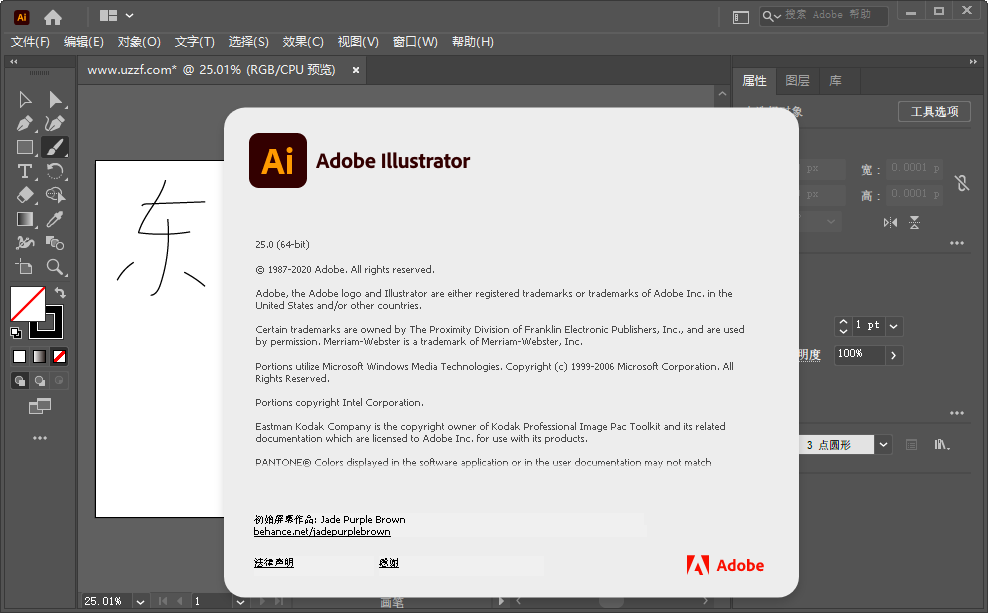Open the 文件(F) menu

(x=30, y=42)
